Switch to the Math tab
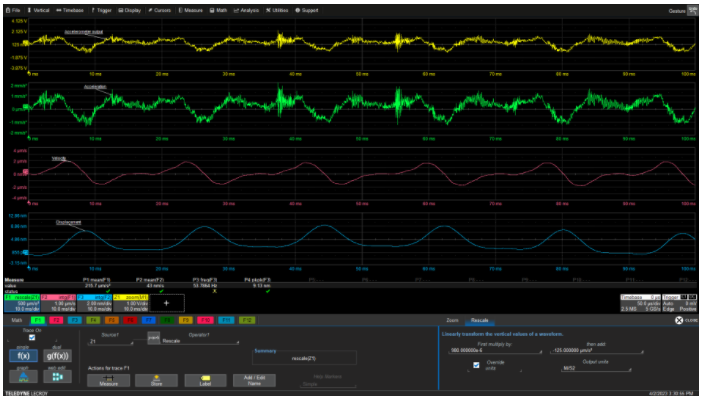Viewport: 702px width, 399px height. click(x=17, y=320)
